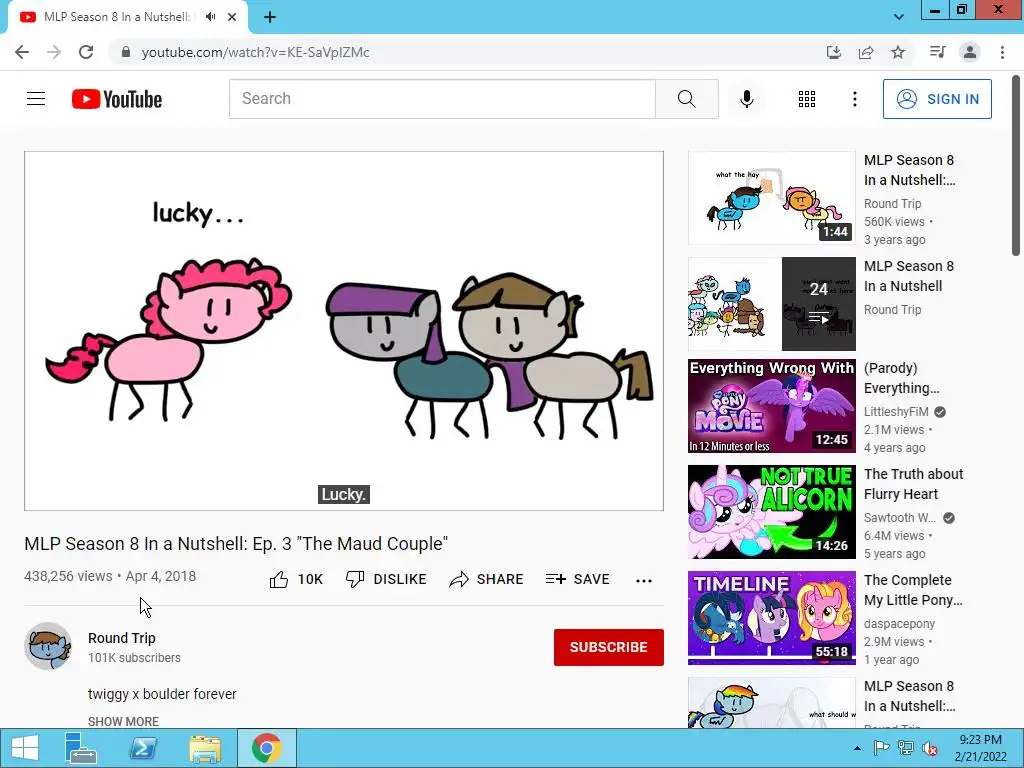Screen dimensions: 1024x768
Task: Click SAVE to playlist icon
Action: [578, 579]
